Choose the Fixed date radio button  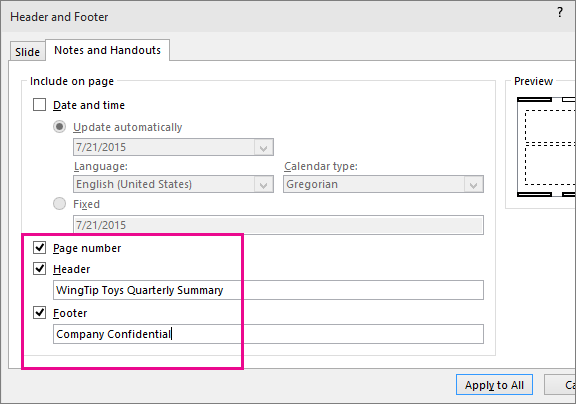tap(60, 203)
